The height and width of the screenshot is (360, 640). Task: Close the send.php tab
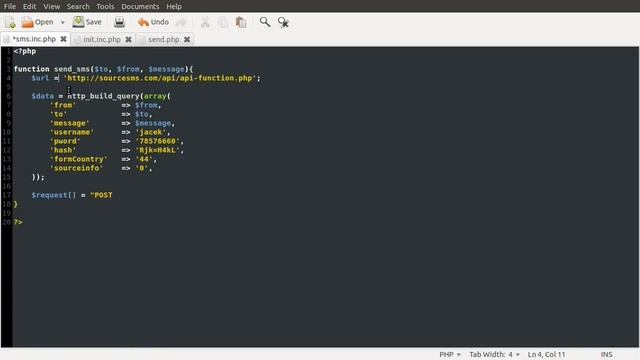pyautogui.click(x=187, y=39)
